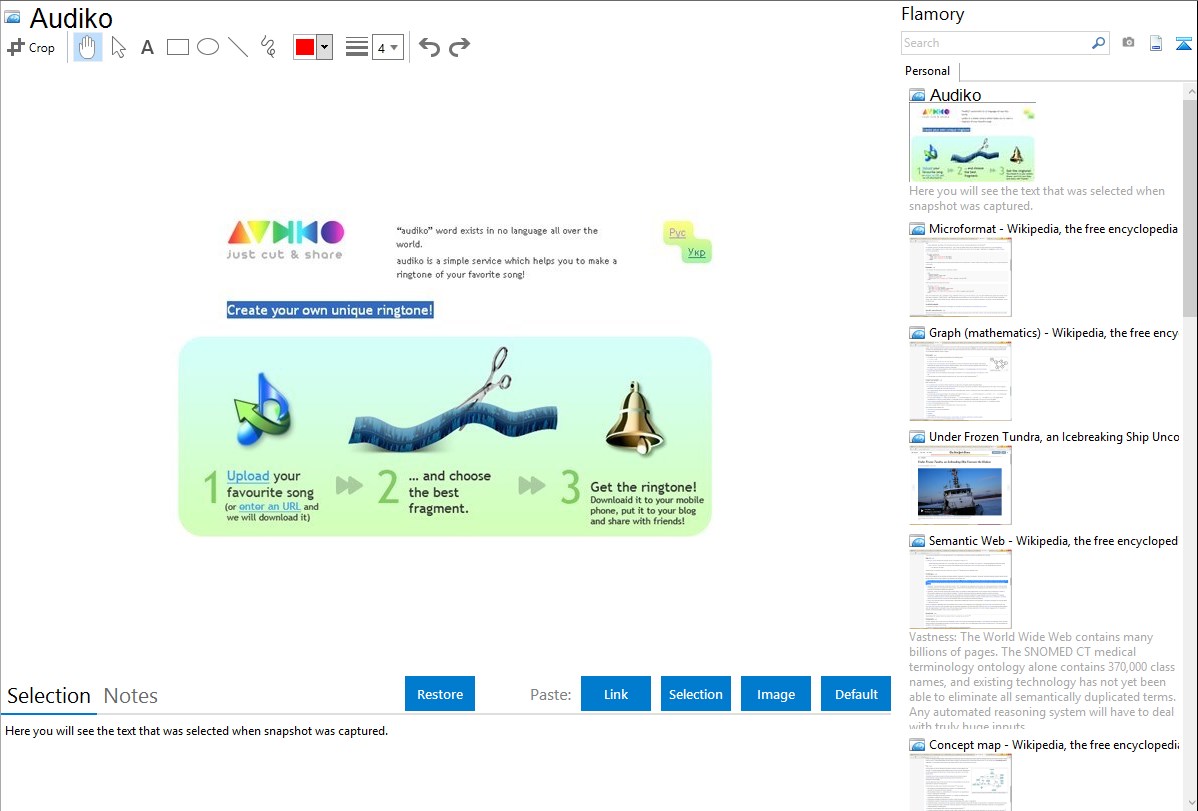Click the Upload link in step 1
Viewport: 1198px width, 811px height.
click(x=248, y=475)
